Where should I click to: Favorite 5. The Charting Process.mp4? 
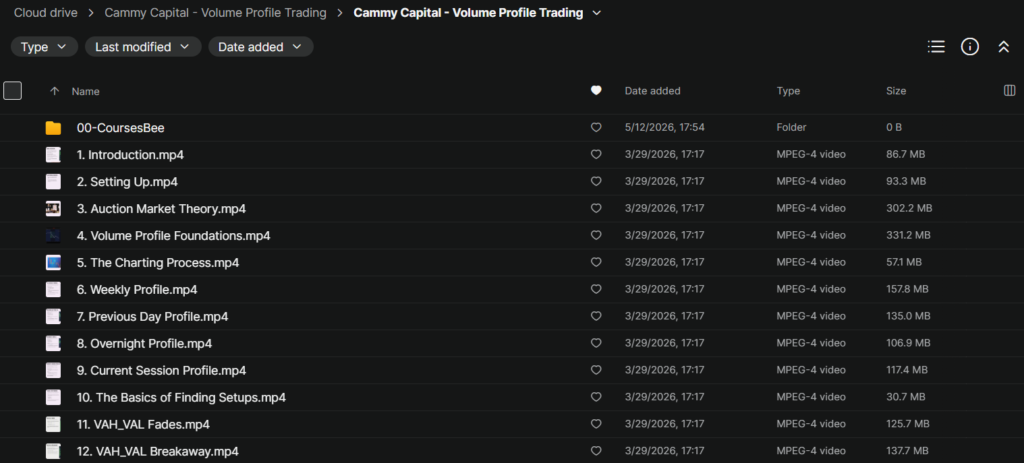[x=596, y=262]
